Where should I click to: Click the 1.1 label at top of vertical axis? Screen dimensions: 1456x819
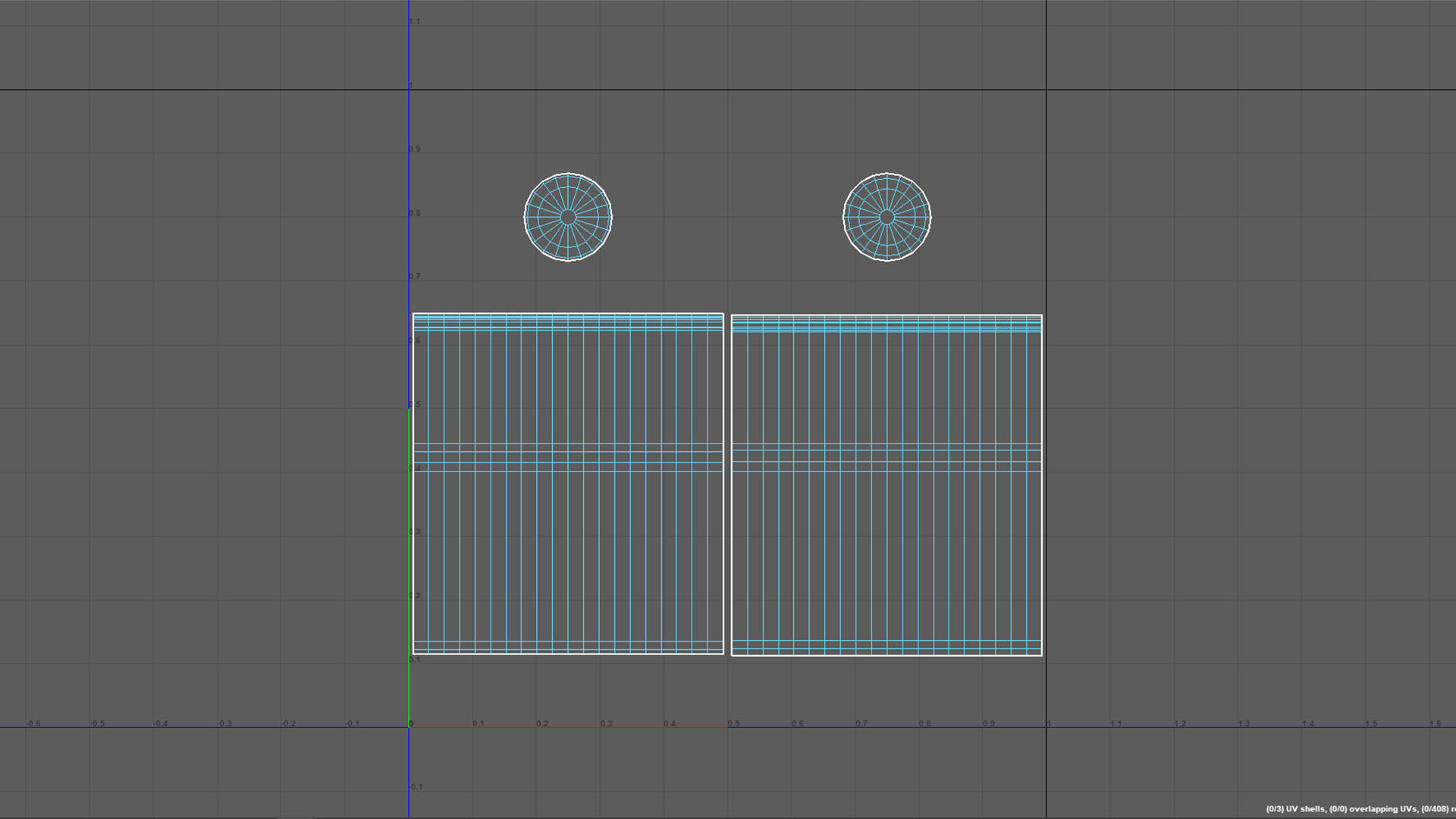(414, 21)
